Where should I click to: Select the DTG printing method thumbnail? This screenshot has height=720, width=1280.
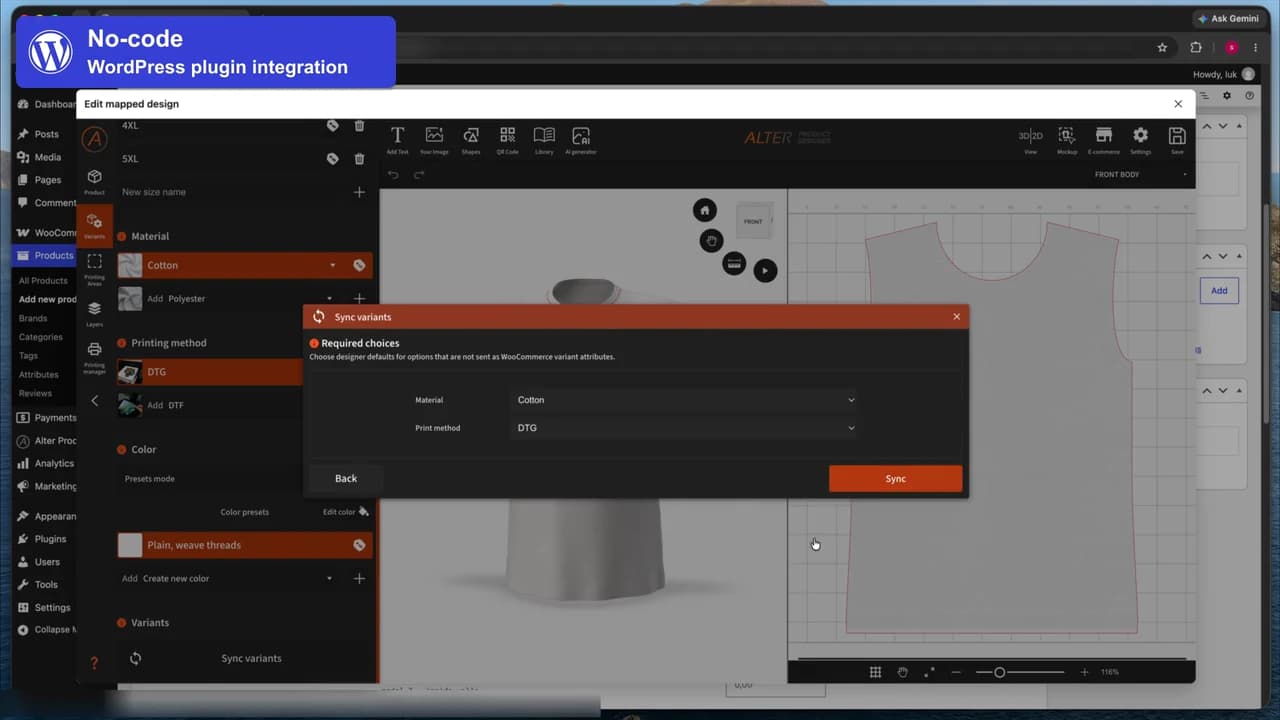coord(130,372)
